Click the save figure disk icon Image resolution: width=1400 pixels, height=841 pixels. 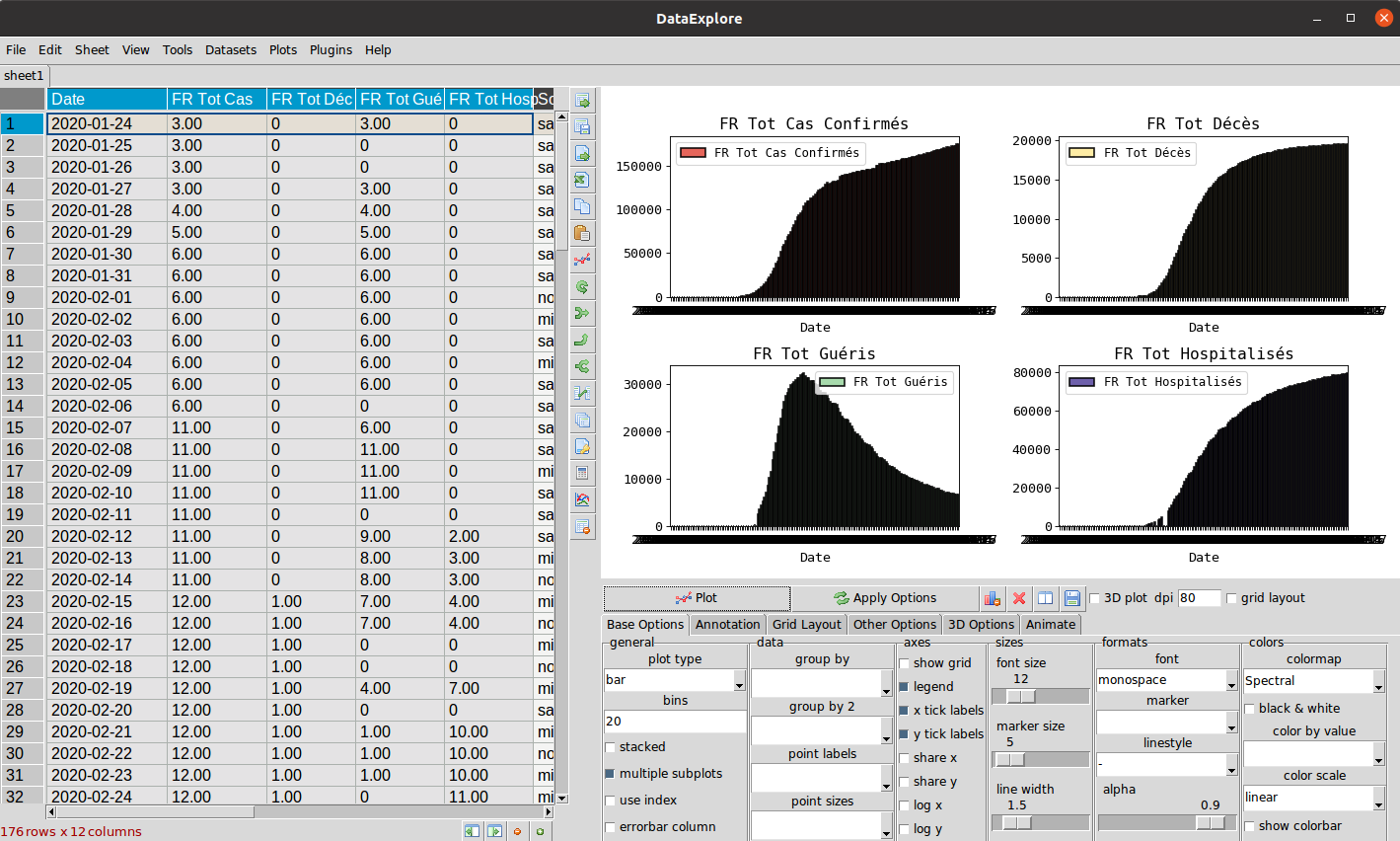pos(1071,598)
